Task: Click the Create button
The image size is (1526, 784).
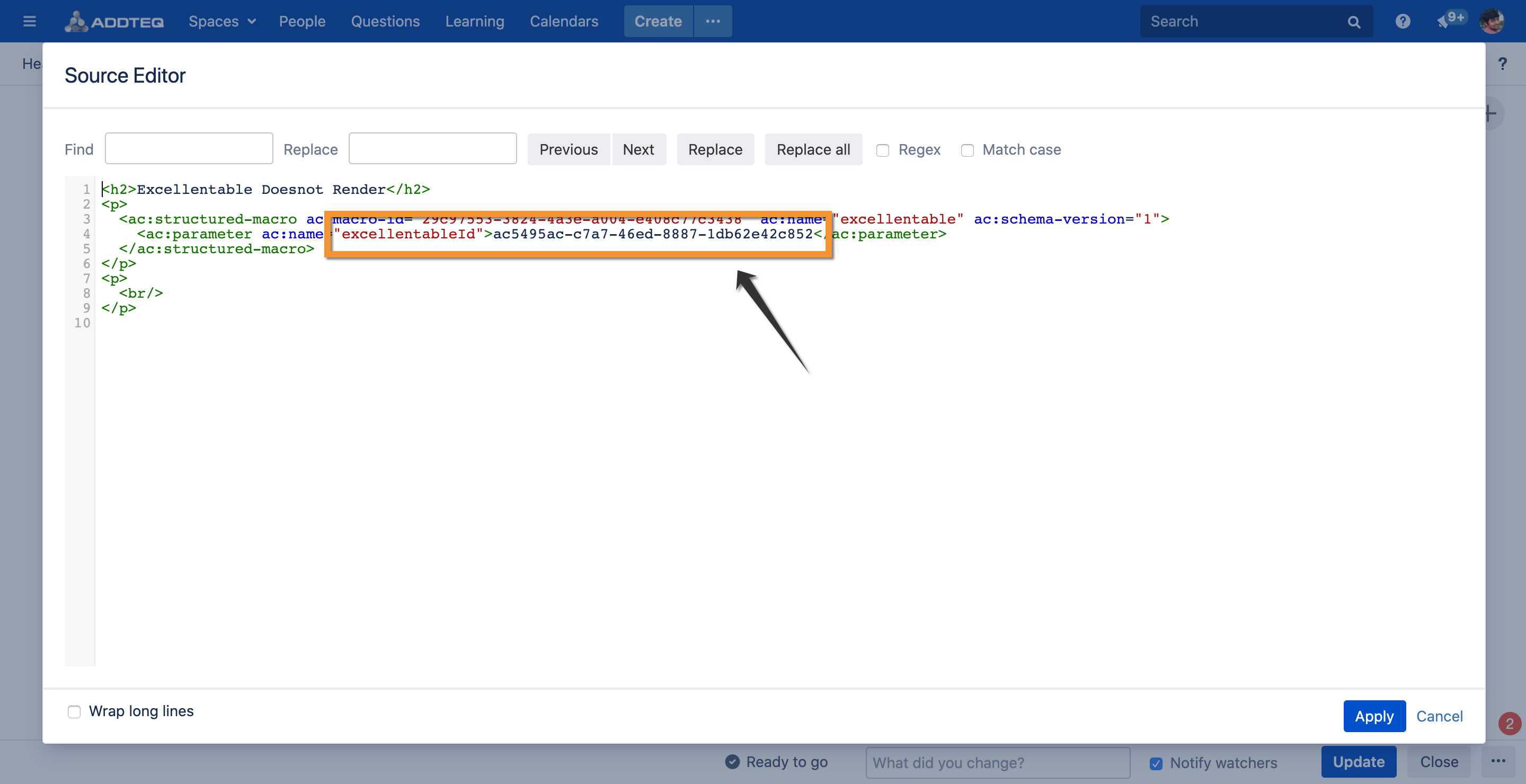Action: point(658,21)
